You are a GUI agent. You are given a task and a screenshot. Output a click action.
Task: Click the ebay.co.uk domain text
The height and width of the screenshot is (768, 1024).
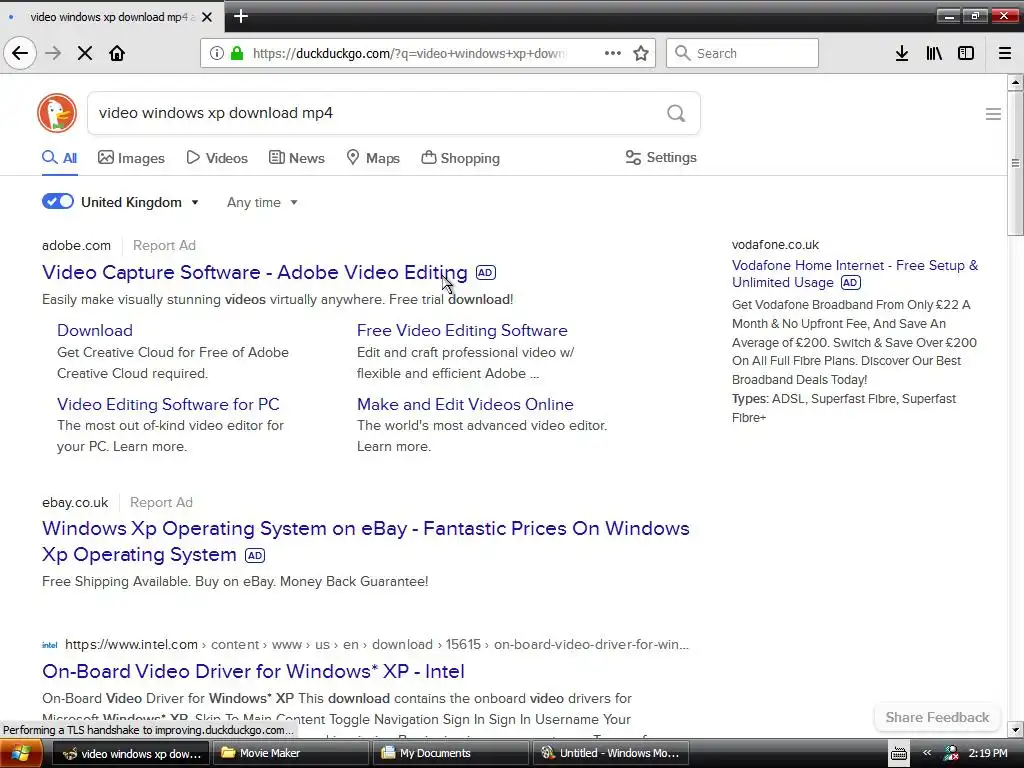pyautogui.click(x=75, y=502)
